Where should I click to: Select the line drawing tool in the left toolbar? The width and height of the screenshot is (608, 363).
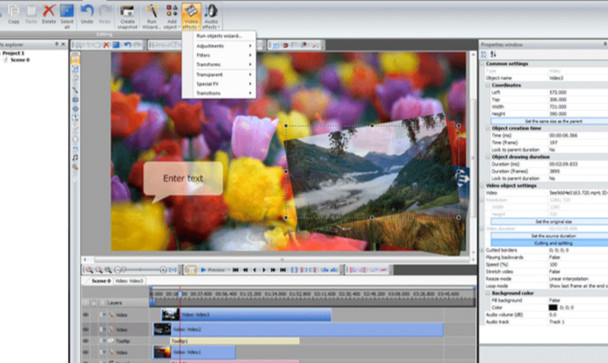pyautogui.click(x=75, y=90)
